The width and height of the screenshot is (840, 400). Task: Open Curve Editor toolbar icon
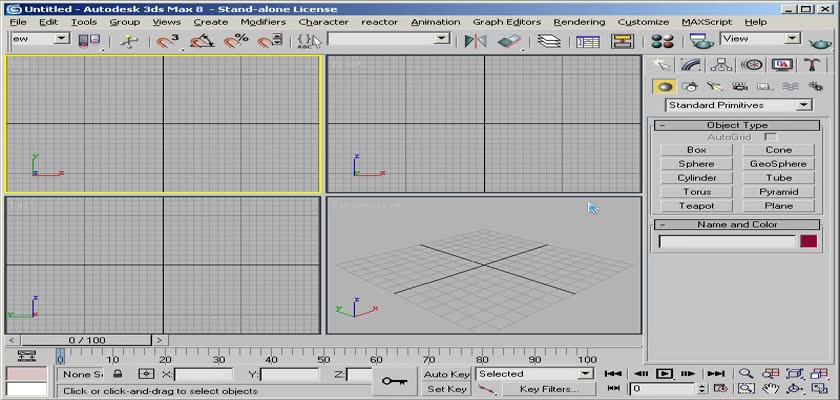(x=588, y=41)
